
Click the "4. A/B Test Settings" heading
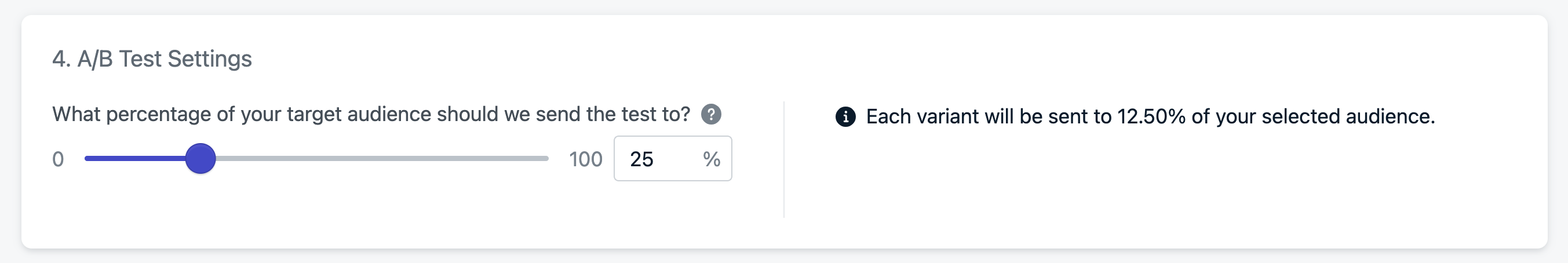(x=152, y=59)
